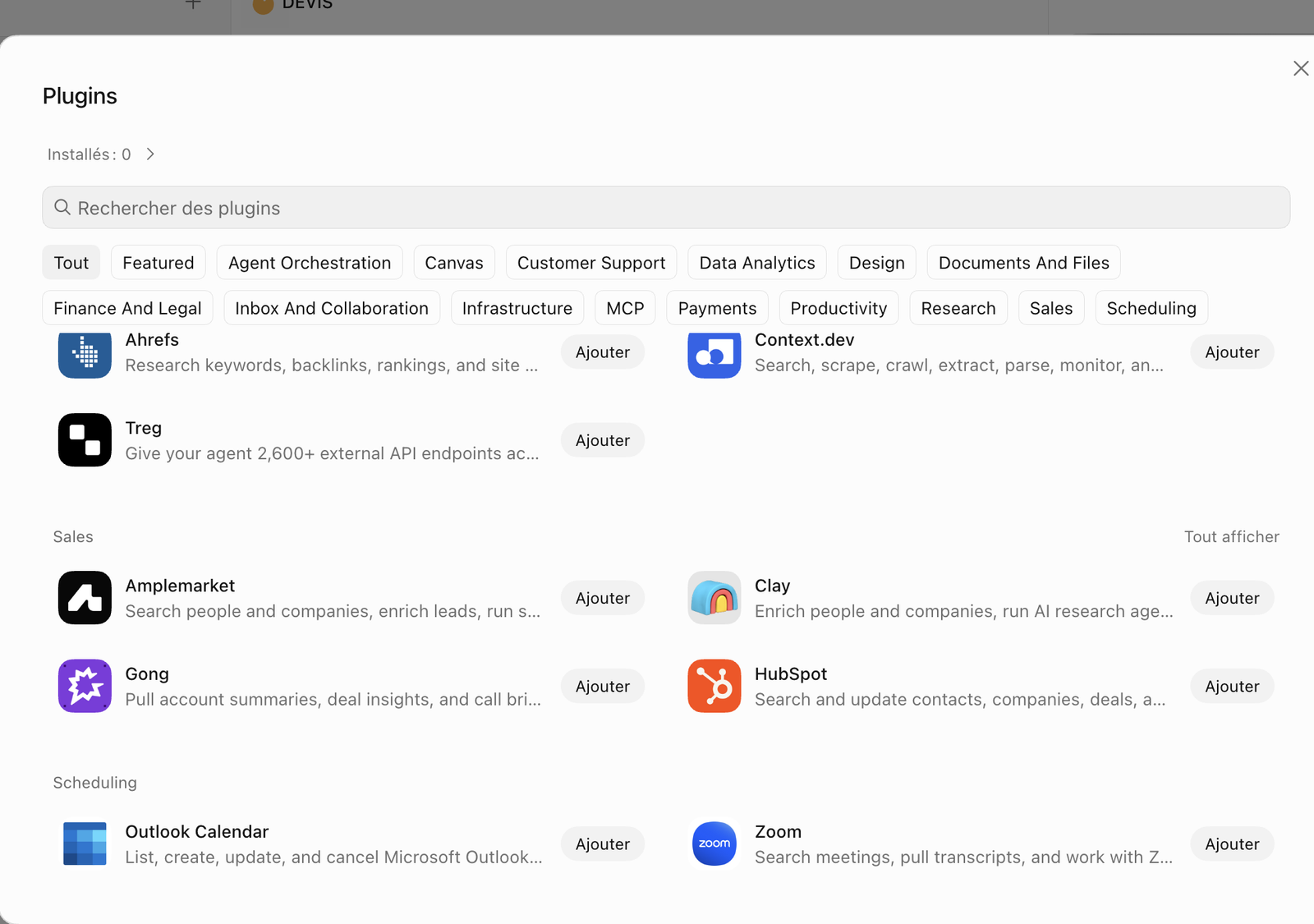Show Productivity plugins
This screenshot has height=924, width=1314.
pyautogui.click(x=838, y=308)
